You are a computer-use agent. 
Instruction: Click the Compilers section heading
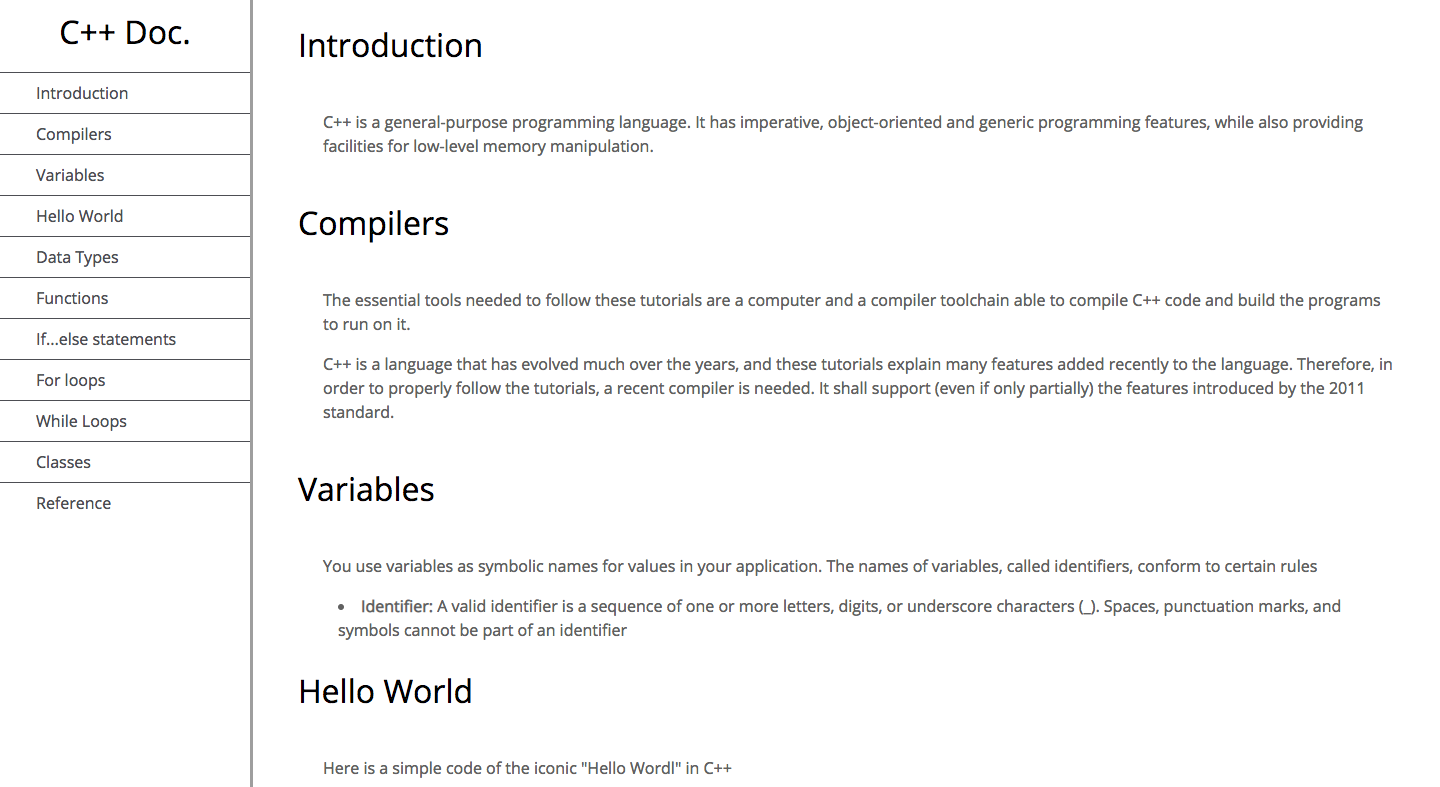click(x=373, y=223)
